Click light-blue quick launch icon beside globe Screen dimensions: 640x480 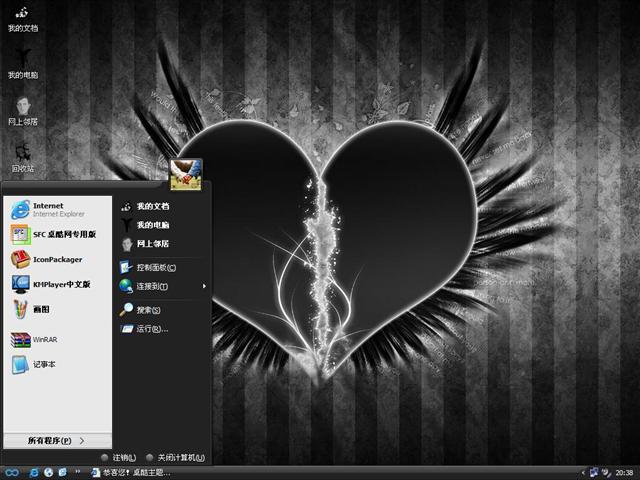62,473
